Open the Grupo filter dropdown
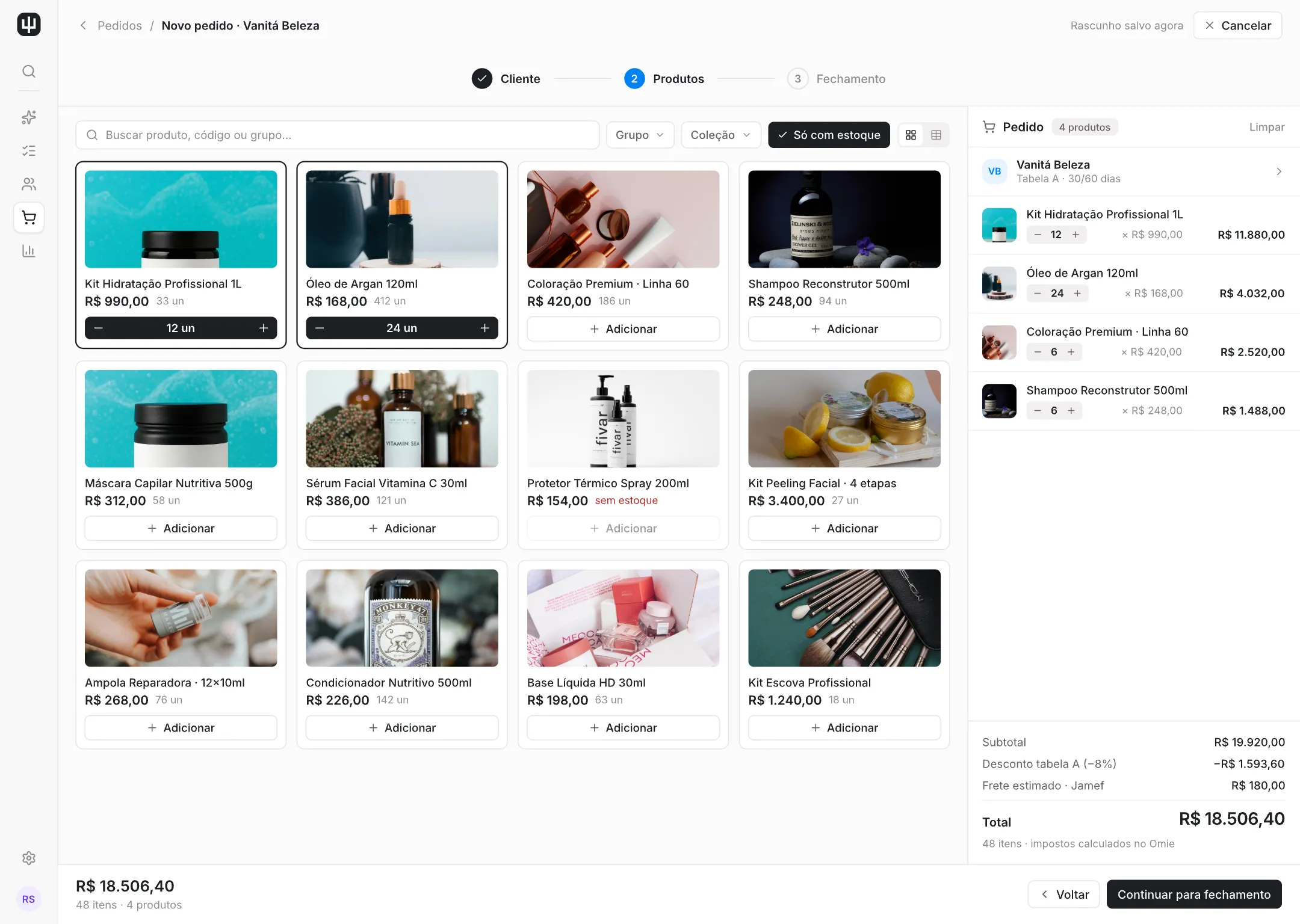Image resolution: width=1300 pixels, height=924 pixels. 640,135
